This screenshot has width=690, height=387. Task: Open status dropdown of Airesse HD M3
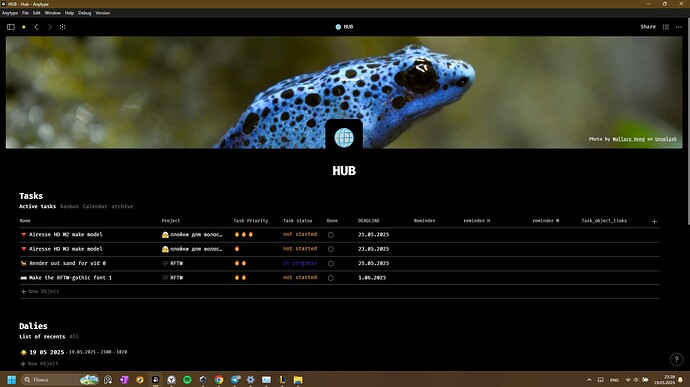click(300, 249)
